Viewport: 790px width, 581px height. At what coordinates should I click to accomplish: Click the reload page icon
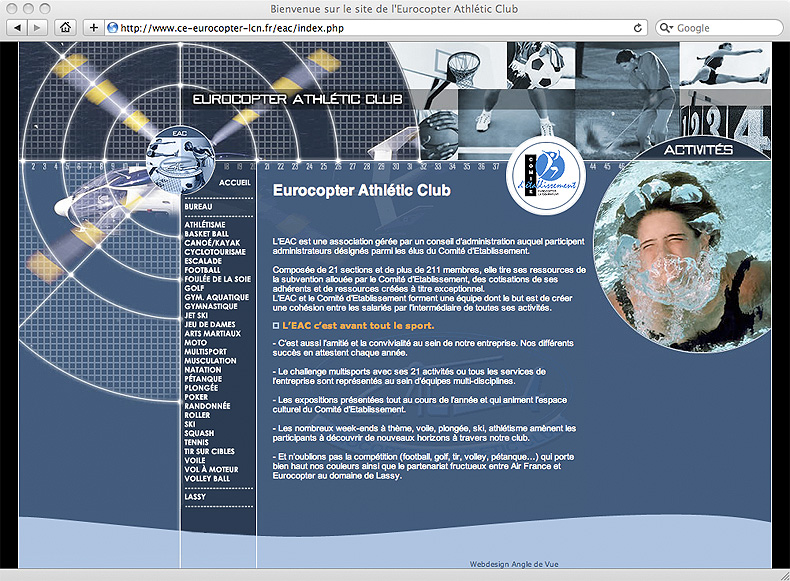click(637, 28)
